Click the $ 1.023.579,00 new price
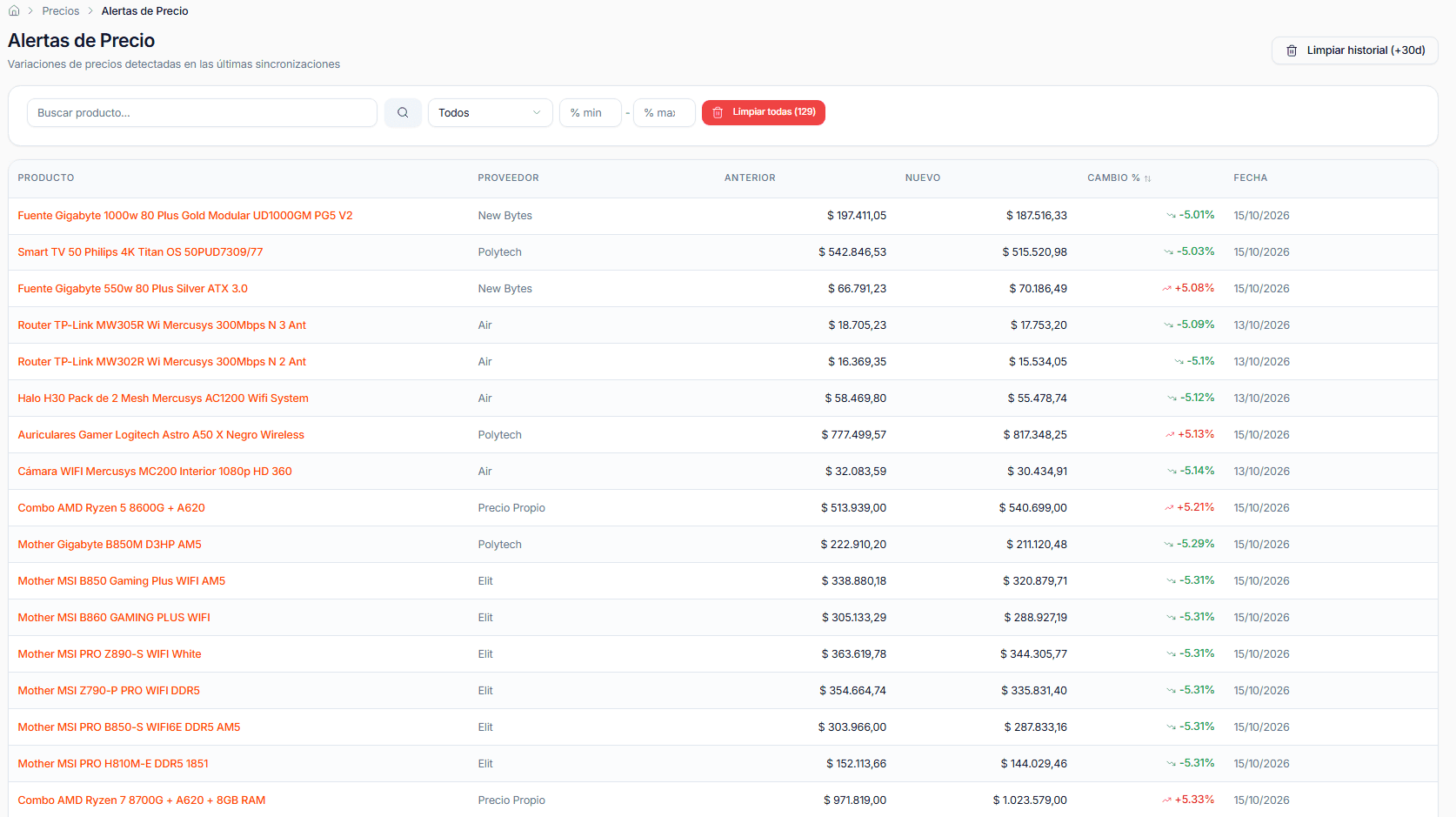This screenshot has width=1456, height=817. tap(1030, 800)
